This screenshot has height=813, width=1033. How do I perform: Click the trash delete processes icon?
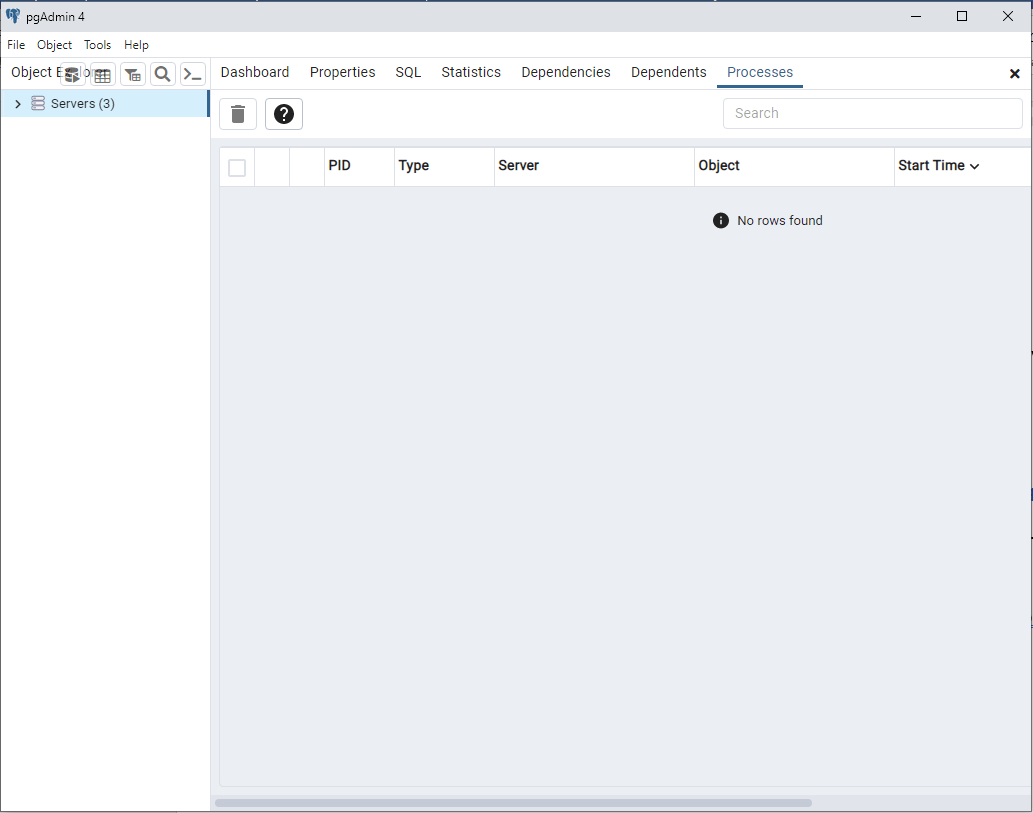click(238, 114)
